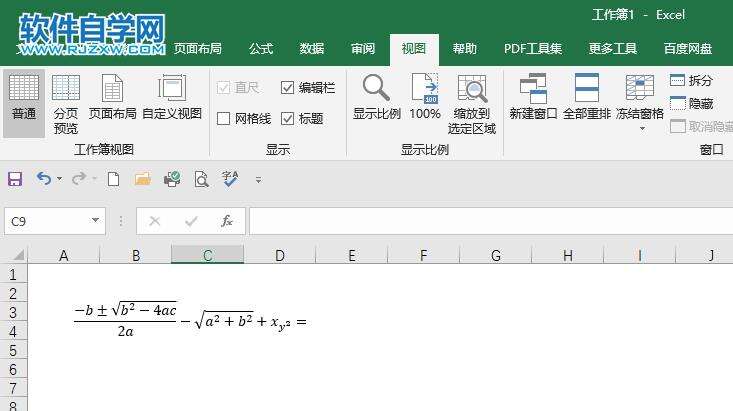The height and width of the screenshot is (411, 733).
Task: Select column C header
Action: 208,255
